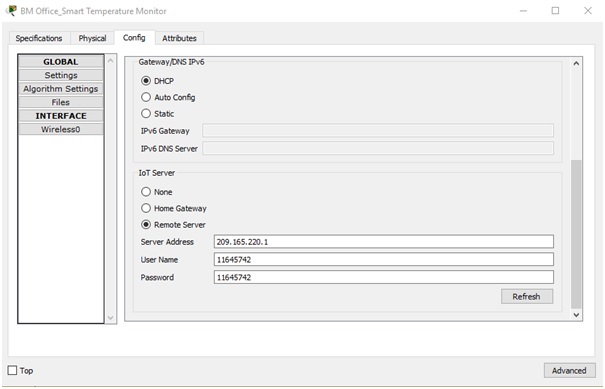Minimize the Smart Temperature Monitor window
The height and width of the screenshot is (389, 605).
(524, 11)
